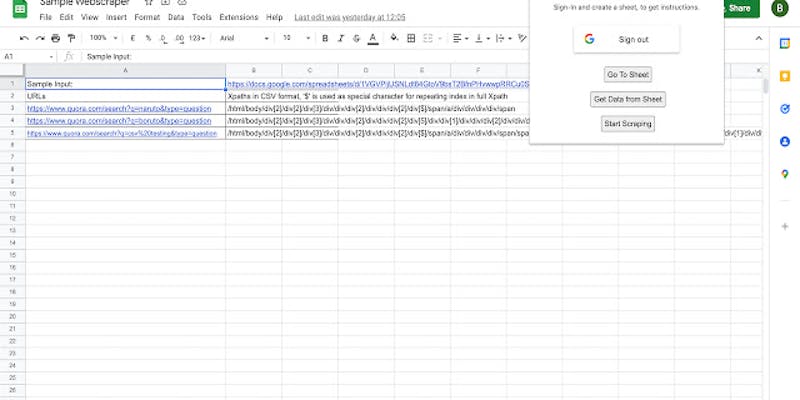Decrease decimal places
The height and width of the screenshot is (400, 800).
[x=163, y=38]
